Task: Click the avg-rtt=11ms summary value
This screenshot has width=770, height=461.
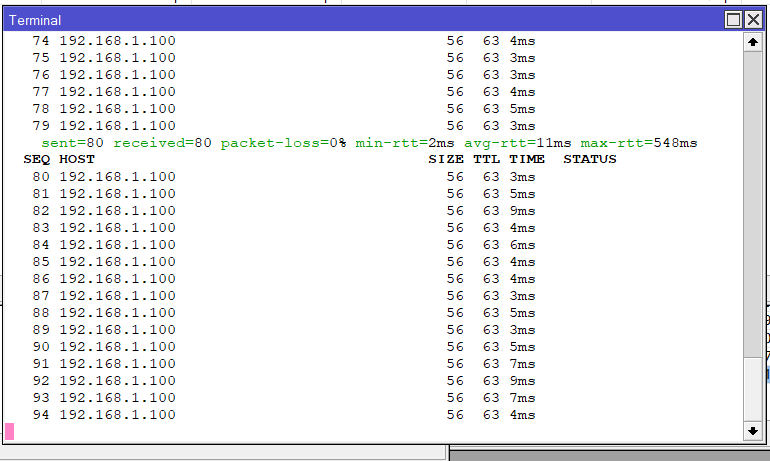Action: pos(518,143)
